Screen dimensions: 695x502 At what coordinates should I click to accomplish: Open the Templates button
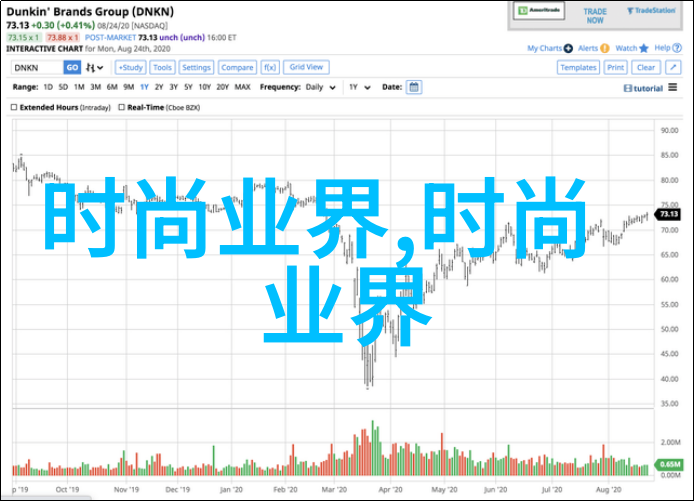578,67
